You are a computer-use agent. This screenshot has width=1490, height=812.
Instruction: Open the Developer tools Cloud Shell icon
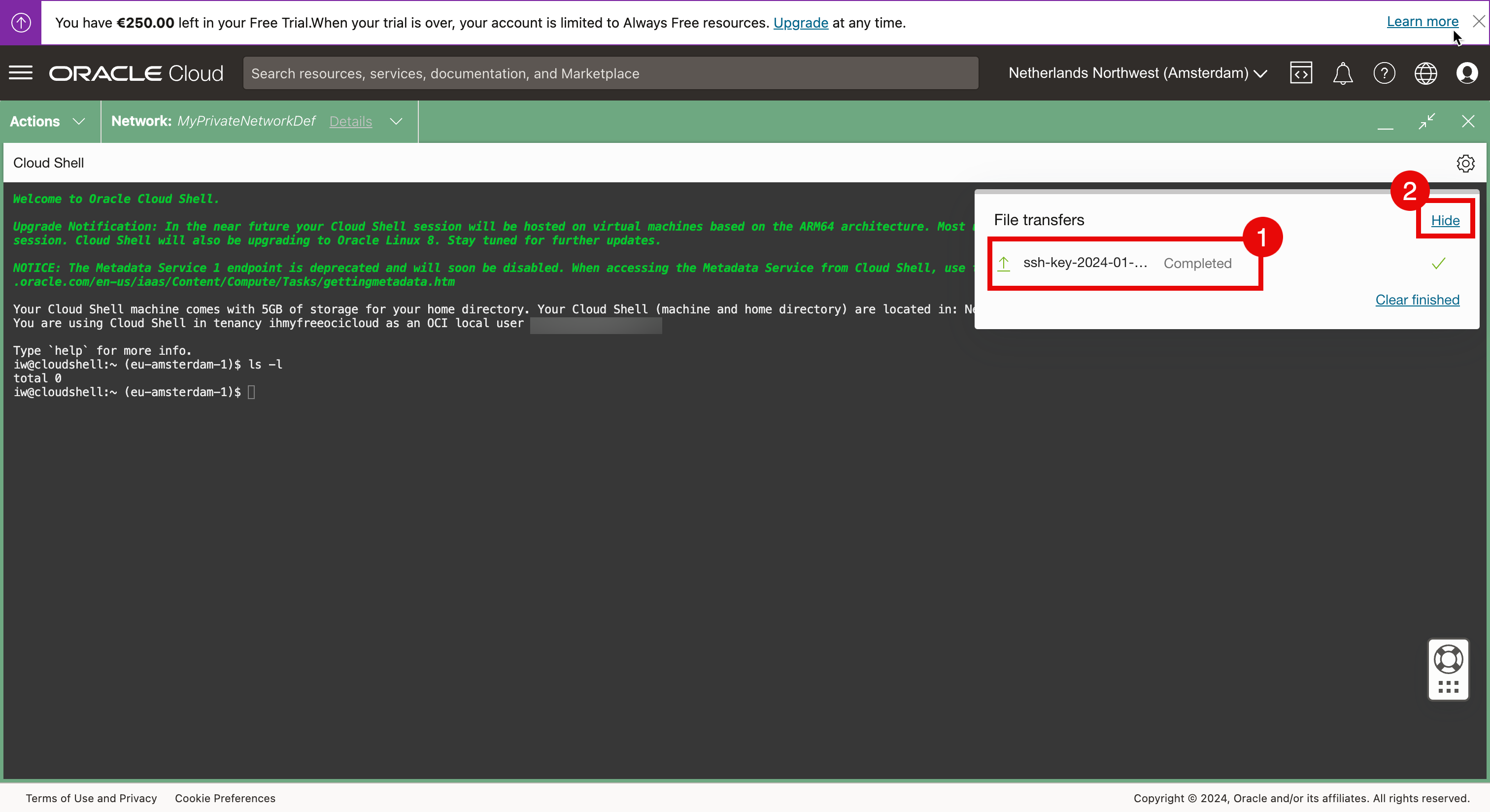coord(1301,73)
